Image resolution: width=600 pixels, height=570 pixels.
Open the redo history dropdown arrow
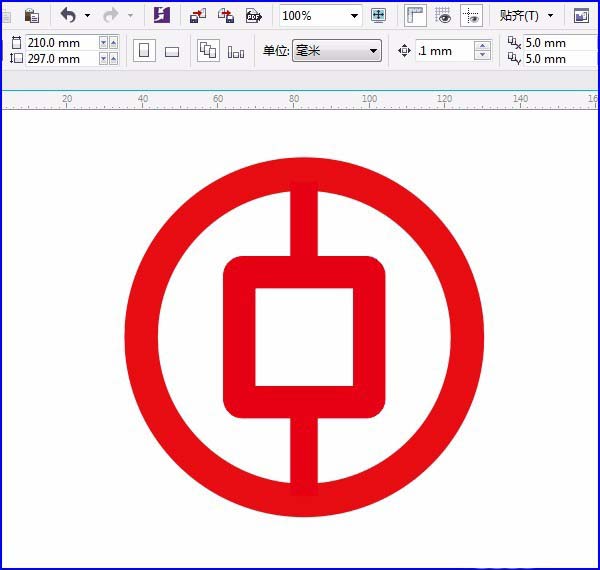pos(130,16)
